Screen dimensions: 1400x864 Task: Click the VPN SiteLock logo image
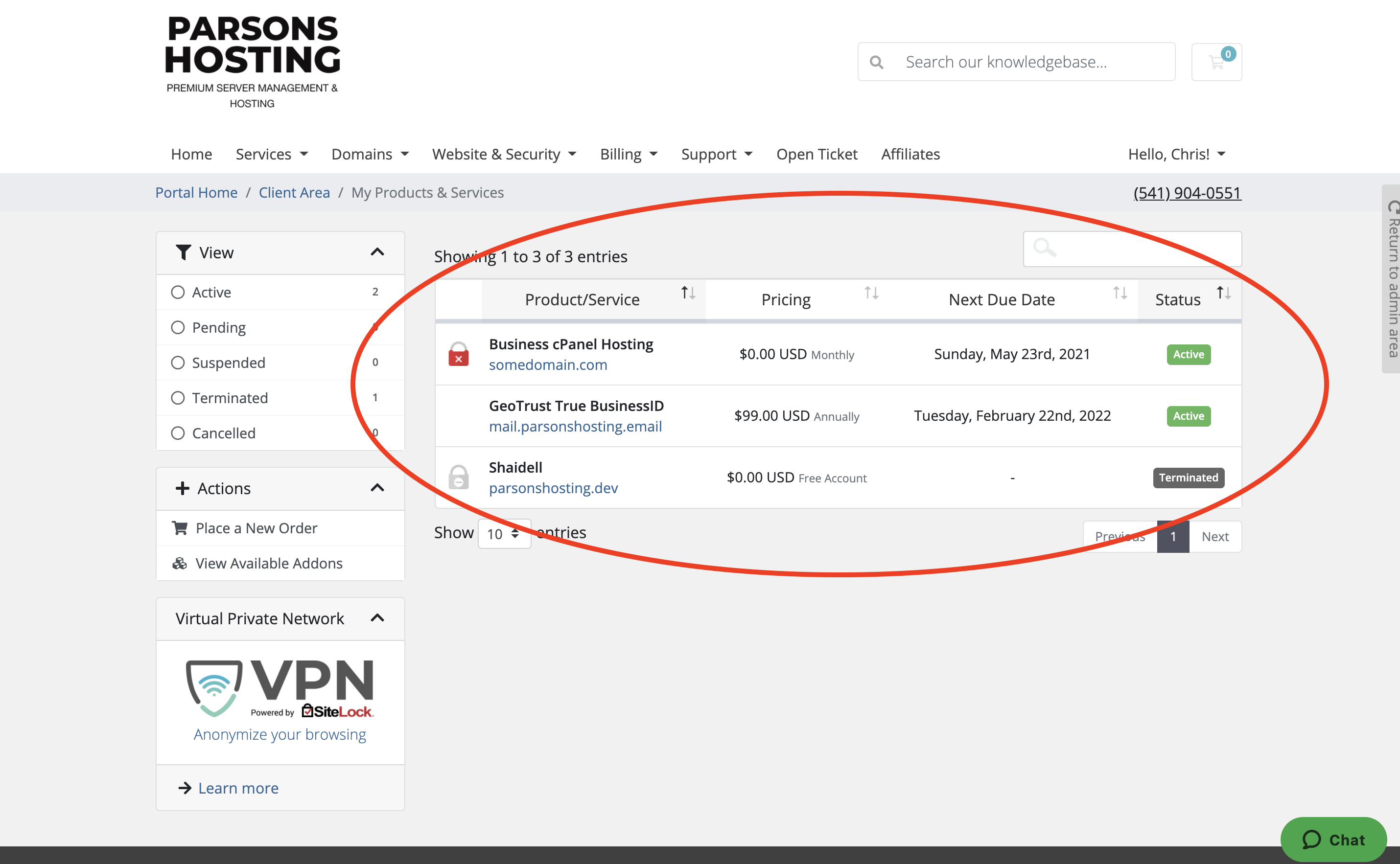coord(280,688)
